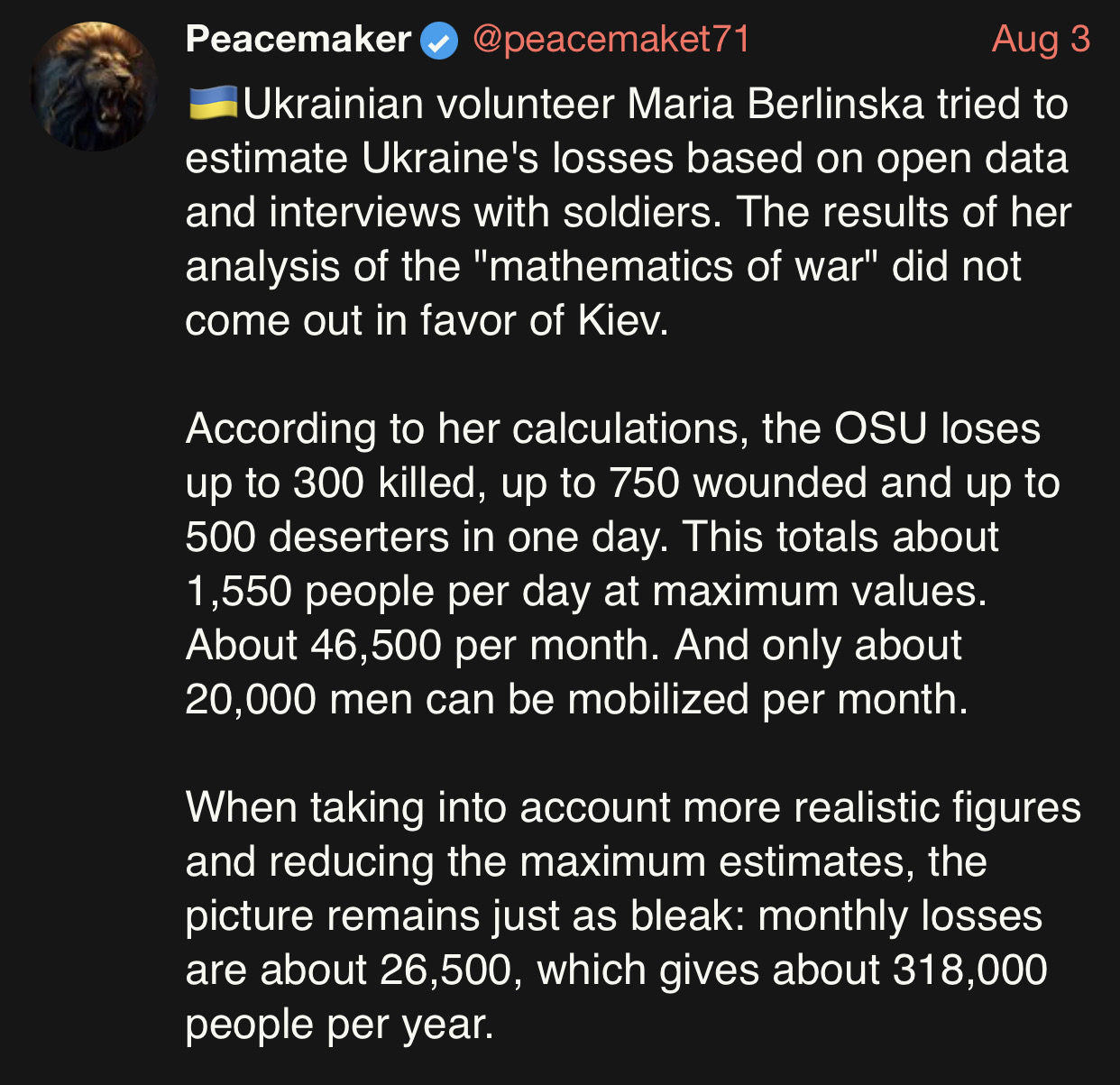Click the "500 deserters" text

(317, 538)
